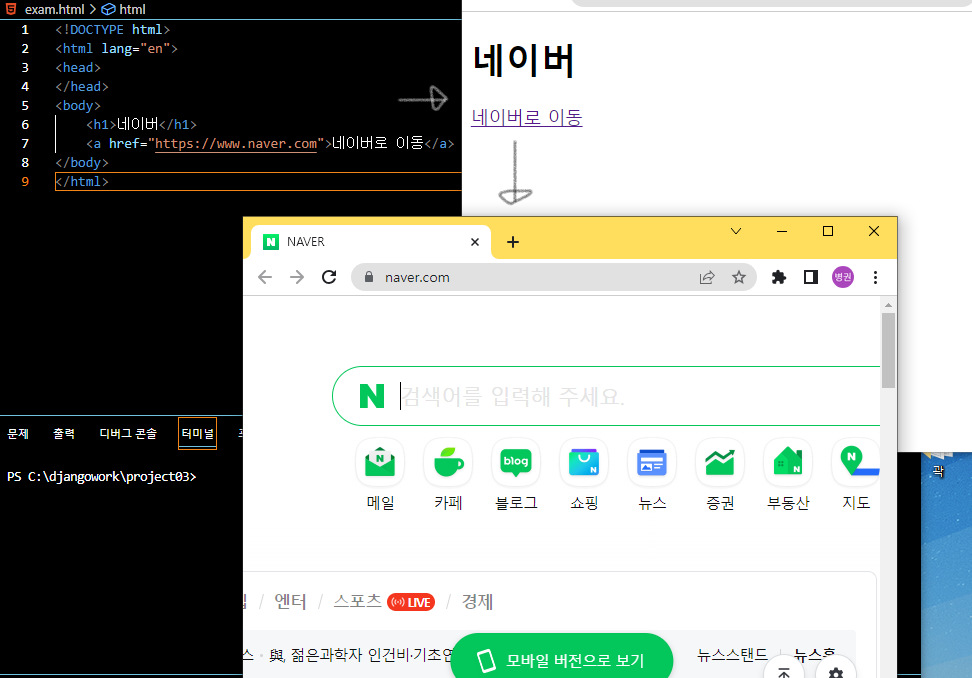The image size is (972, 678).
Task: Open the Naver Stocks (증권) icon
Action: click(720, 462)
